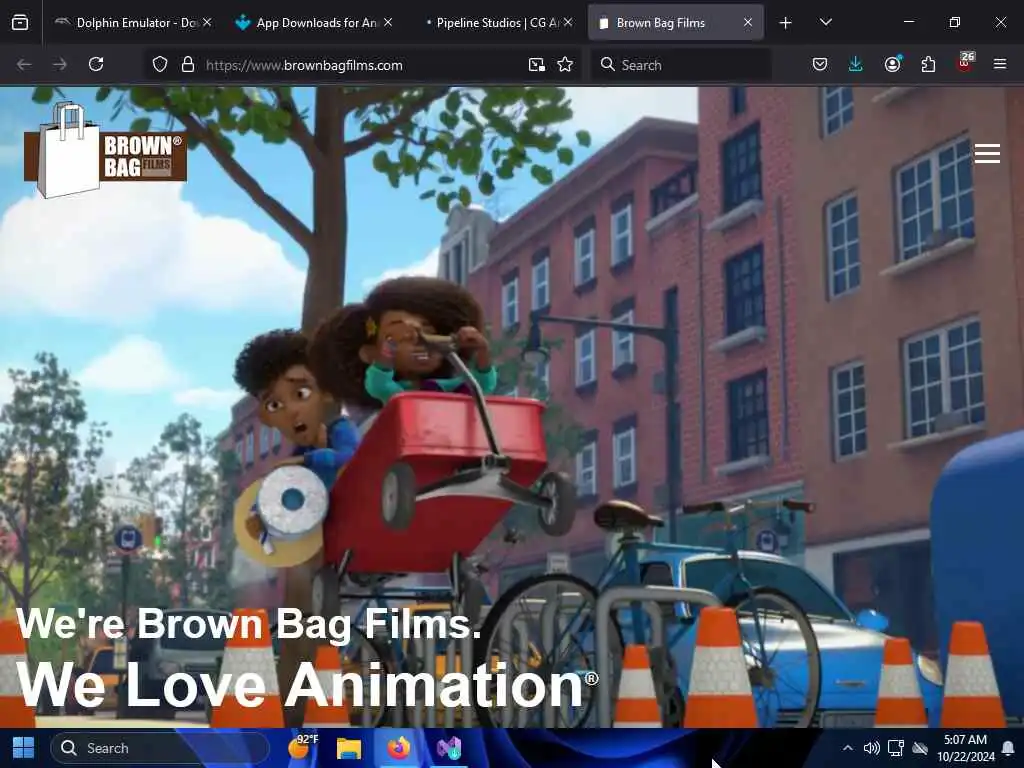Open the Extensions panel
Screen dimensions: 1024x768
[x=928, y=65]
